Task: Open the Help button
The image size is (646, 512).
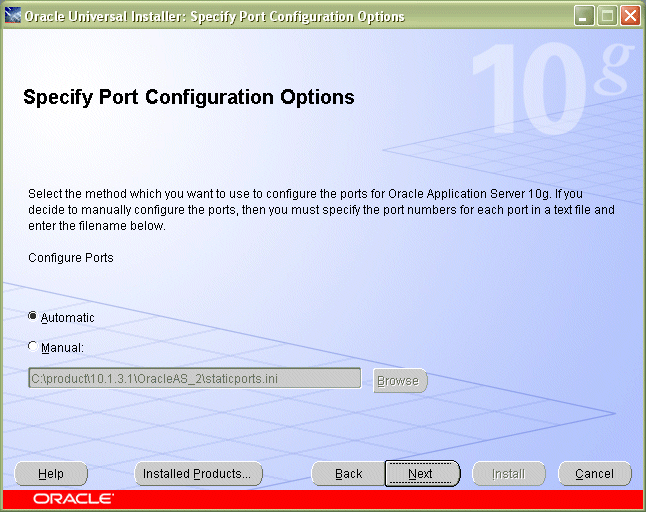Action: point(51,474)
